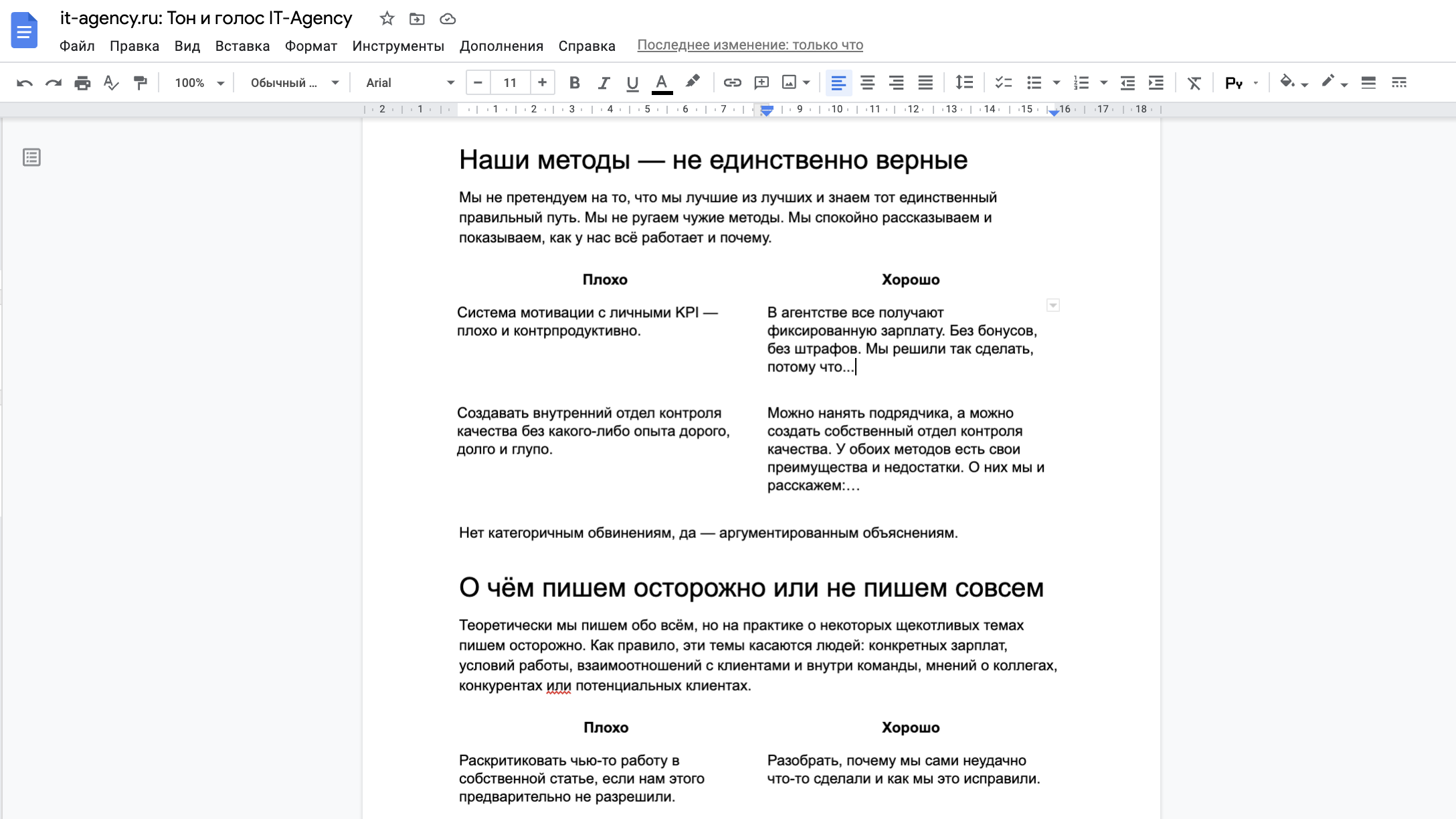The image size is (1456, 819).
Task: Click the Redo icon
Action: click(x=54, y=83)
